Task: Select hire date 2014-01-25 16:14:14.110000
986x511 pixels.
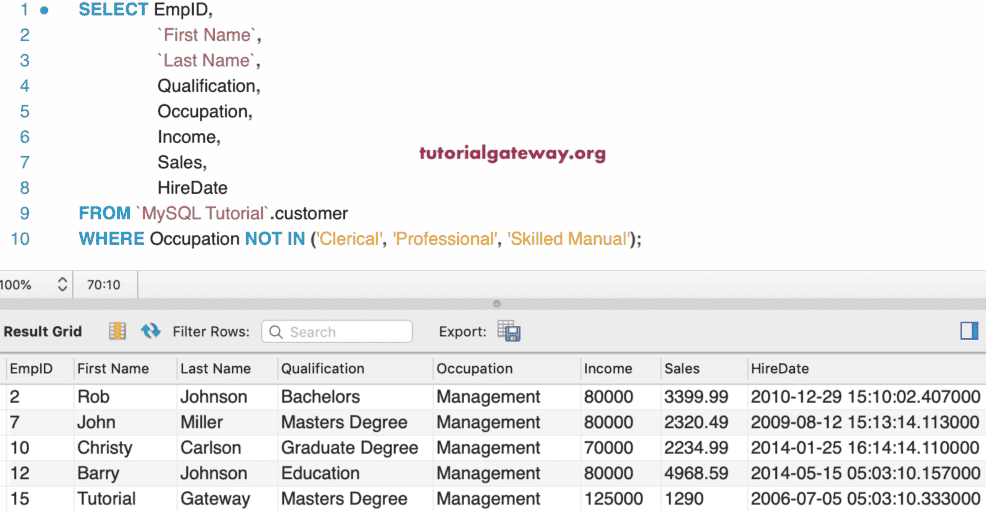Action: click(x=865, y=448)
